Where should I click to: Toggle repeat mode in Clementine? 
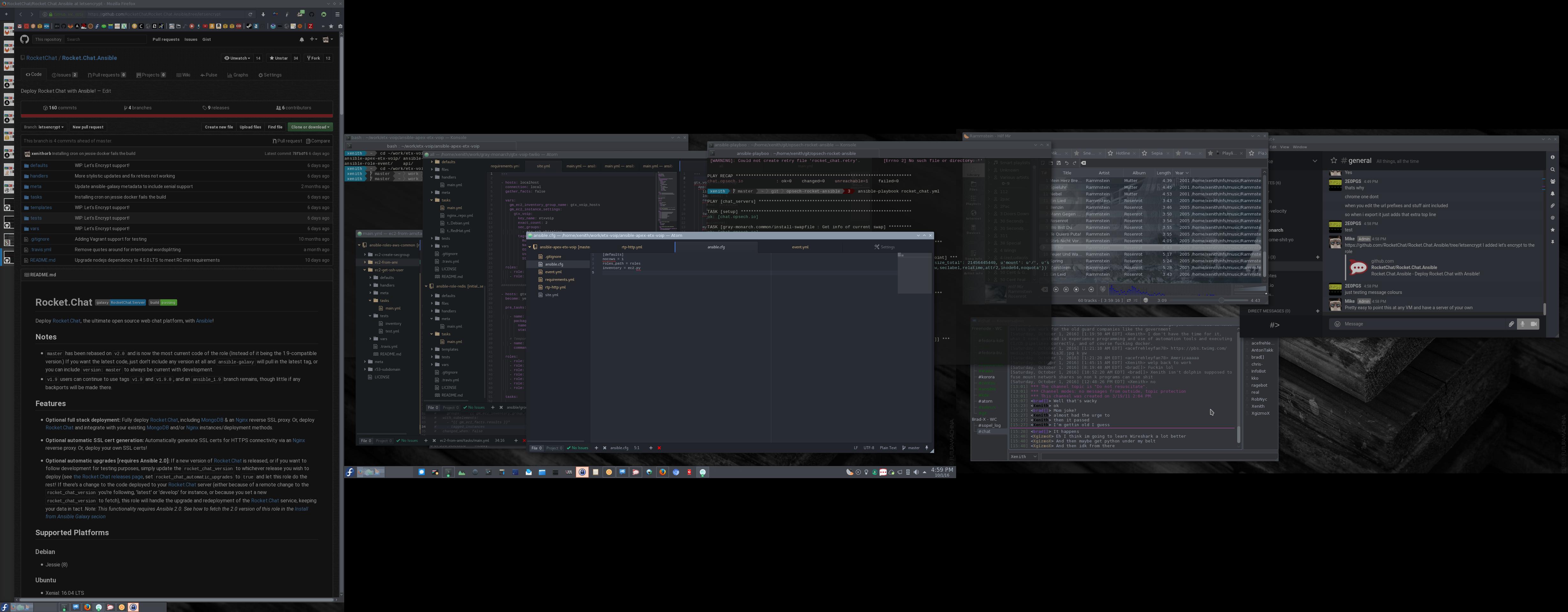point(1129,300)
